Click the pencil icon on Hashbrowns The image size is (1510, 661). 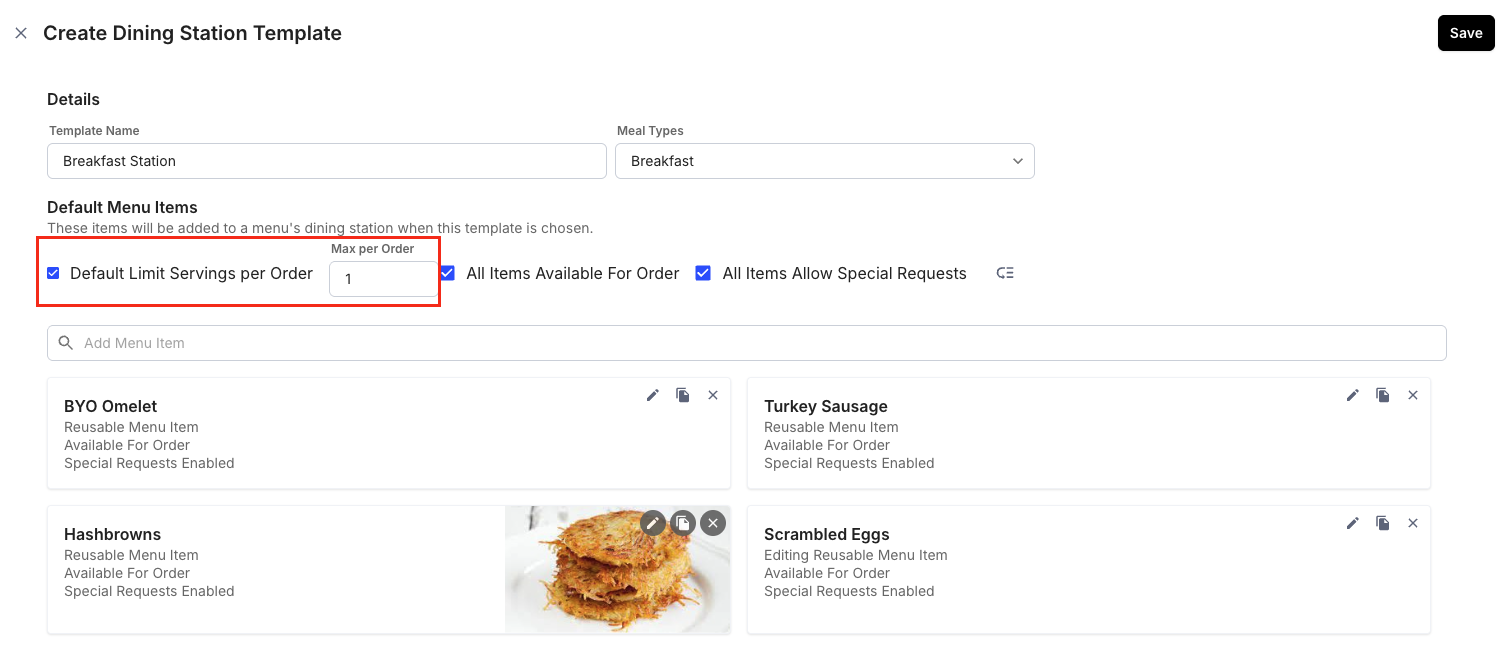(653, 523)
